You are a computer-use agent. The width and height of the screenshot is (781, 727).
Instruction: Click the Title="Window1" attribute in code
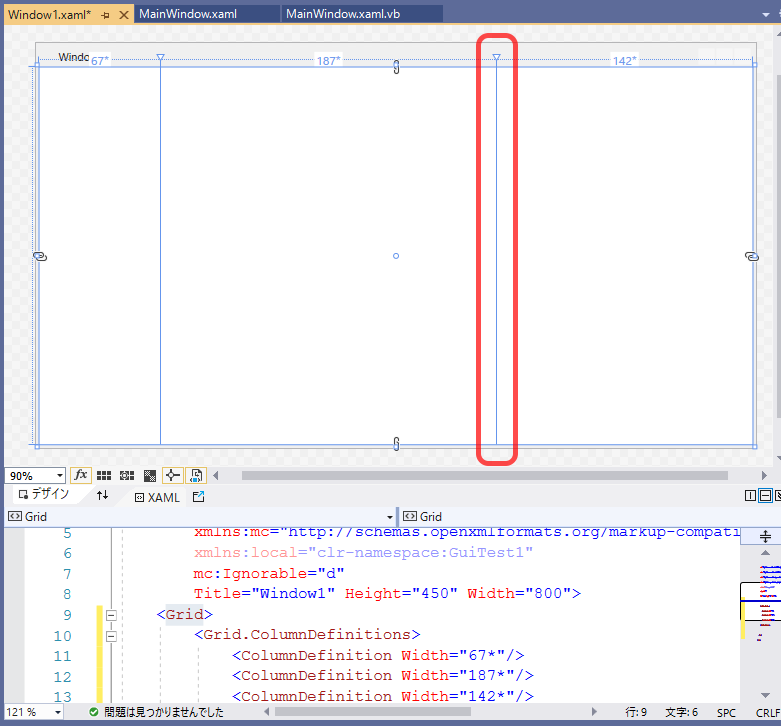[264, 594]
